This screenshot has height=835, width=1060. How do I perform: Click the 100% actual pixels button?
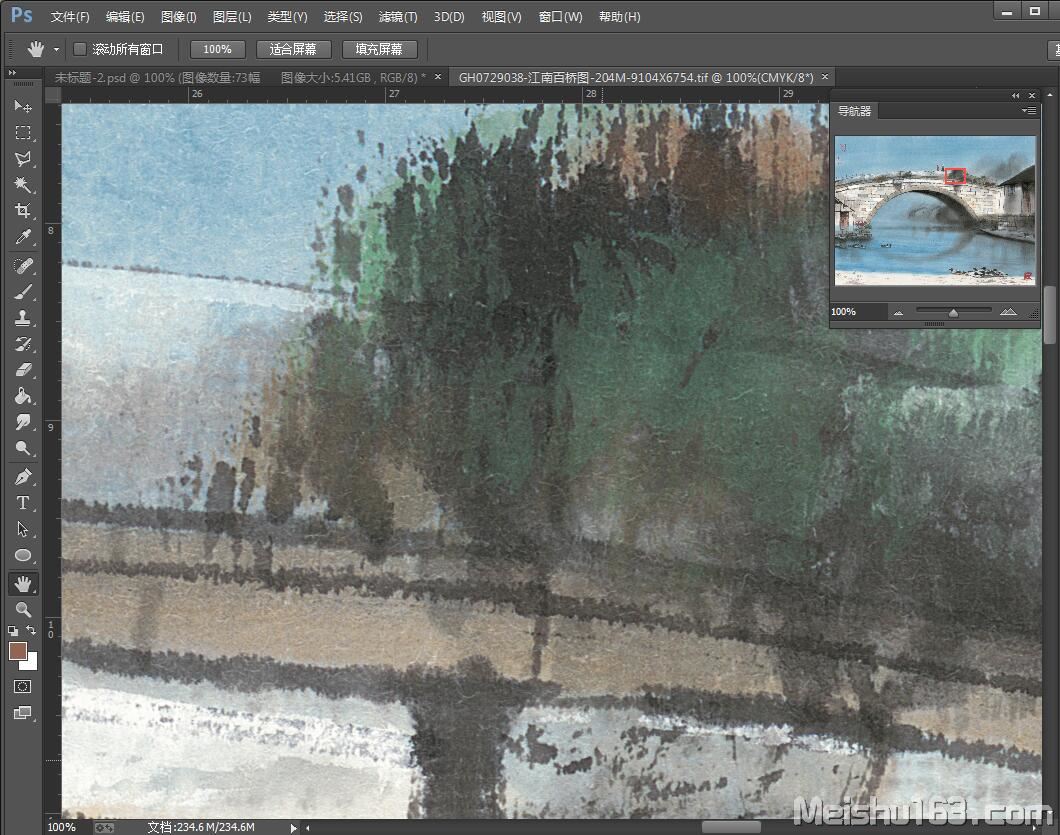point(217,49)
